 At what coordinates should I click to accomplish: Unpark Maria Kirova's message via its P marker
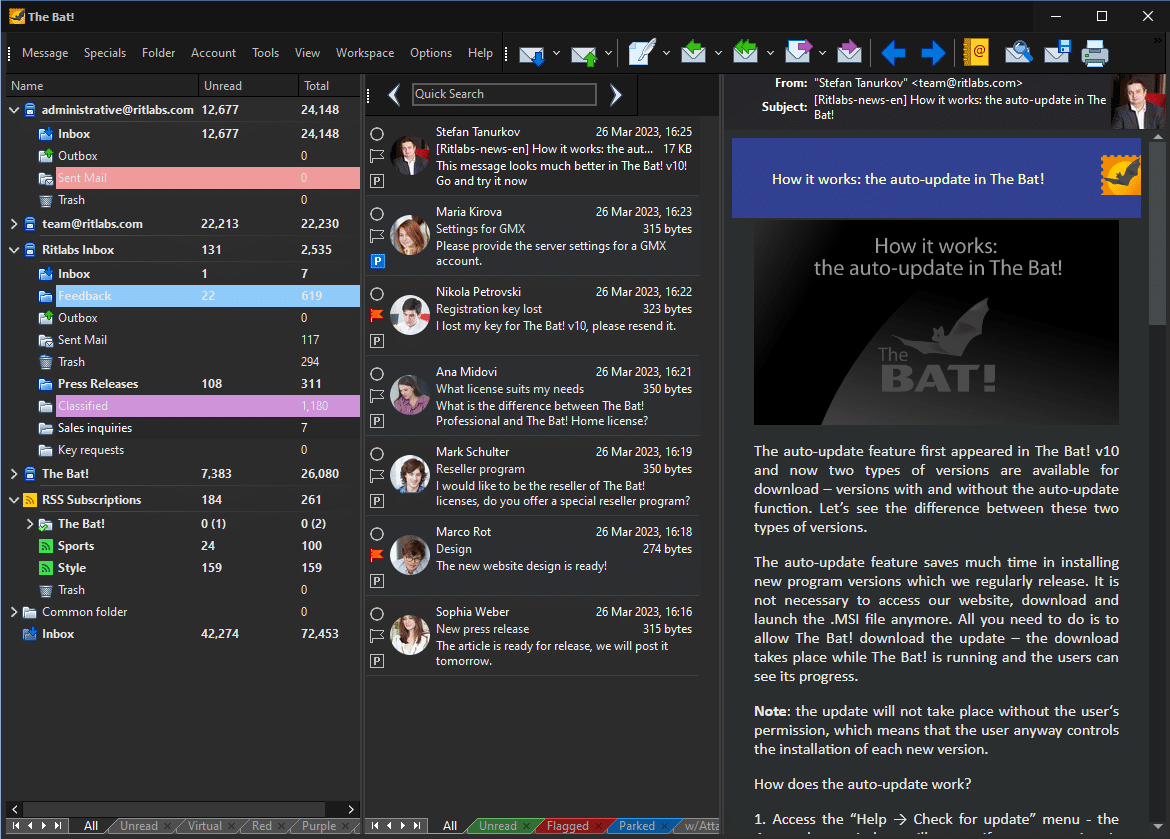coord(376,261)
